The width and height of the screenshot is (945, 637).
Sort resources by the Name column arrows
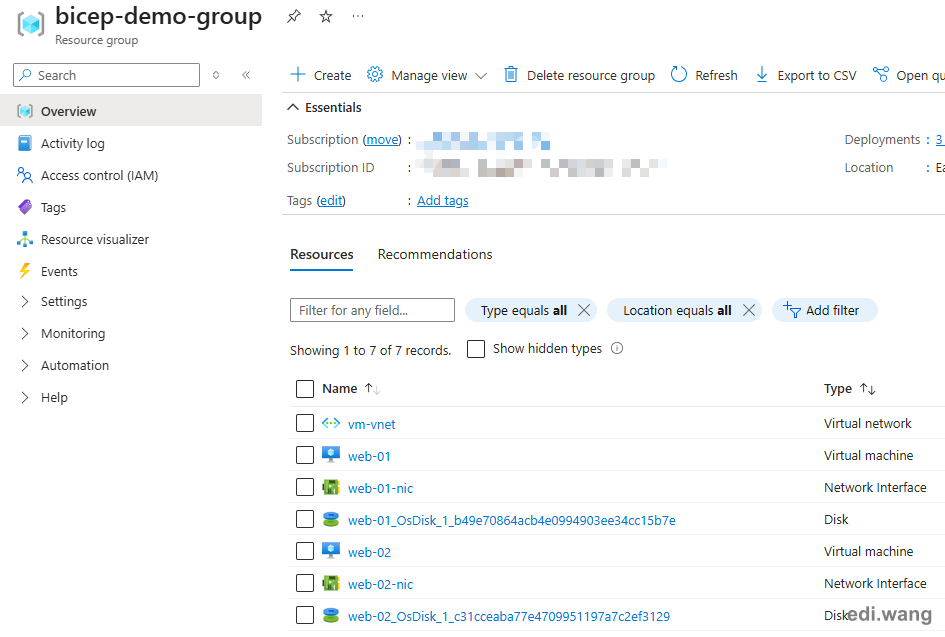click(x=372, y=389)
